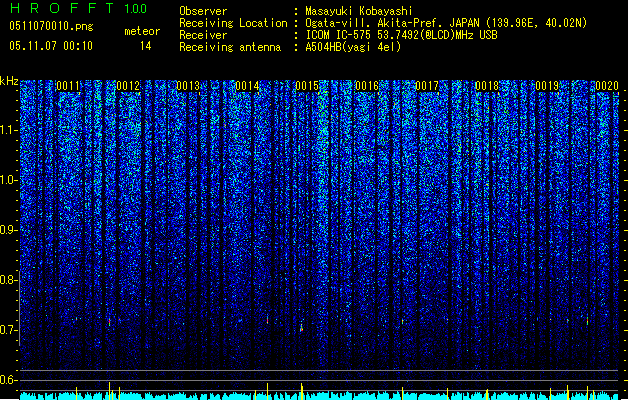Click time marker 0012 on spectrogram

click(x=128, y=86)
